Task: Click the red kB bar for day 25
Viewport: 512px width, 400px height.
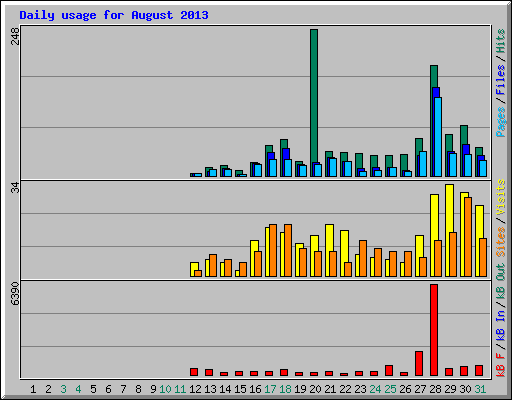Action: (389, 371)
